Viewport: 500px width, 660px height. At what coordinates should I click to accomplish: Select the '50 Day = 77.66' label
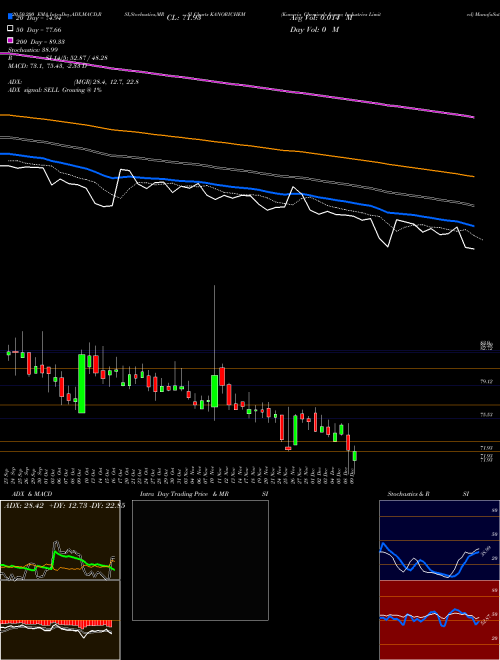[39, 30]
